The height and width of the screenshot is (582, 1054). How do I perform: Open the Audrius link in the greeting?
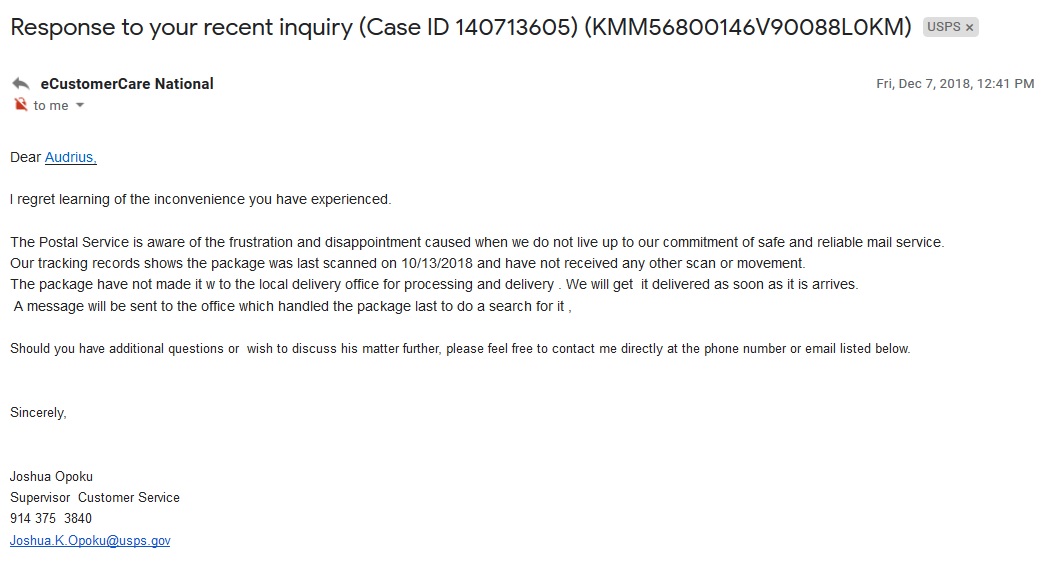click(x=71, y=157)
